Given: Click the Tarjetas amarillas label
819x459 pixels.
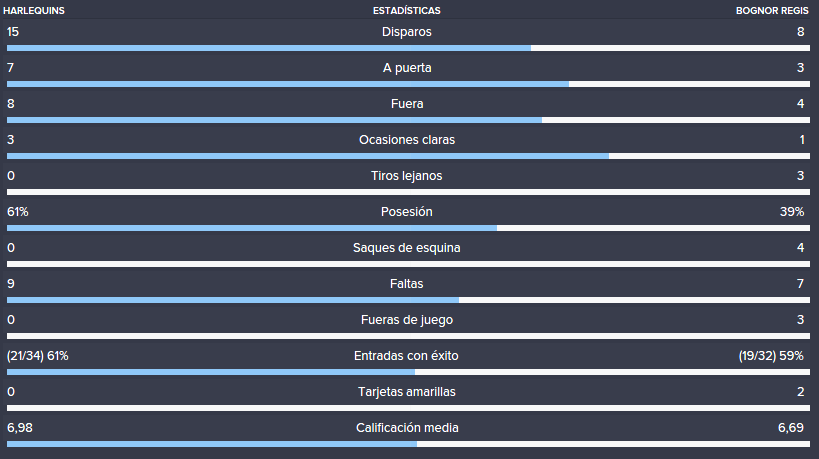Looking at the screenshot, I should click(406, 392).
